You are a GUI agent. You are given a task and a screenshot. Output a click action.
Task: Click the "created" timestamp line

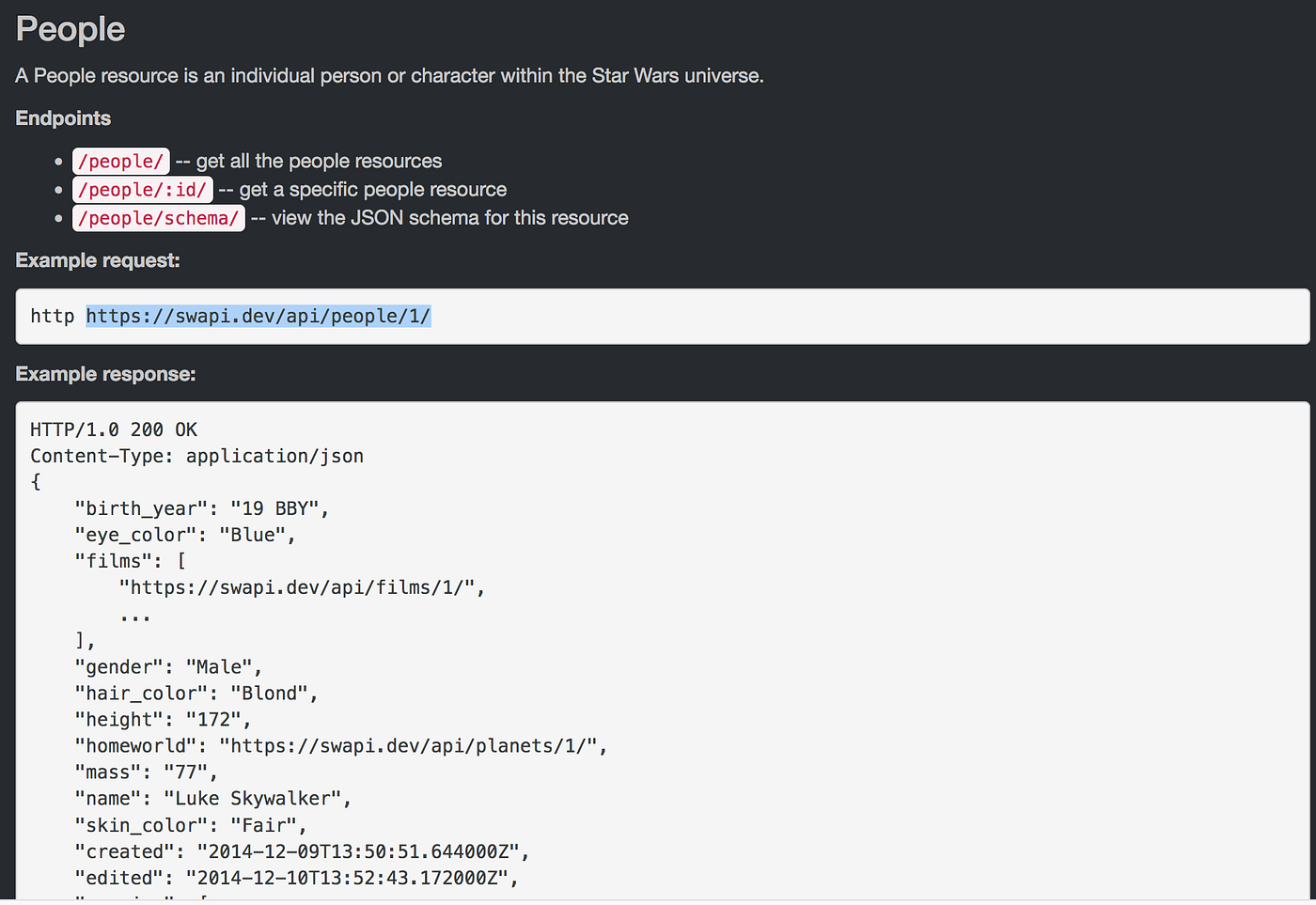click(x=302, y=851)
